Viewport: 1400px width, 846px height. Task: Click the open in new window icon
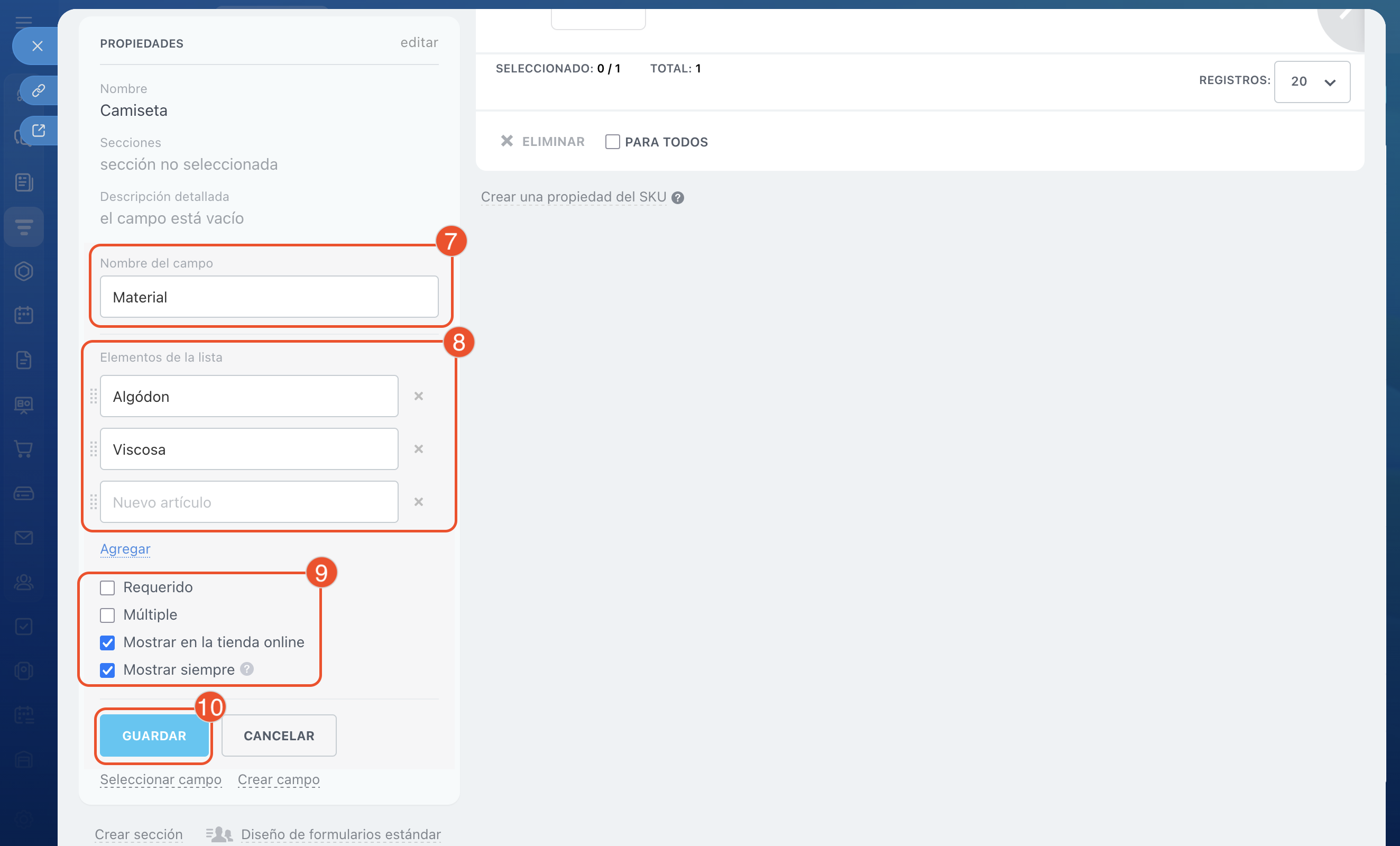(38, 130)
